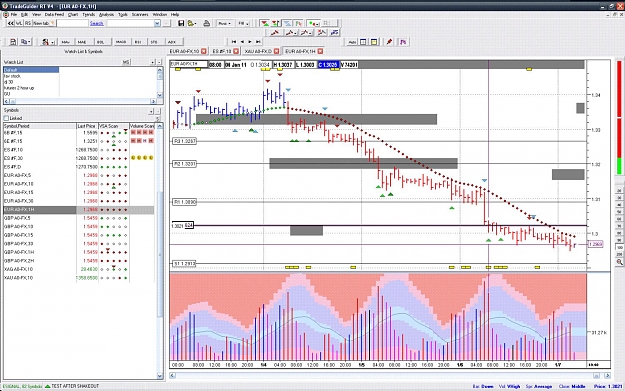Click the chart horizontal scrollbar left arrow
The width and height of the screenshot is (625, 391).
click(172, 375)
